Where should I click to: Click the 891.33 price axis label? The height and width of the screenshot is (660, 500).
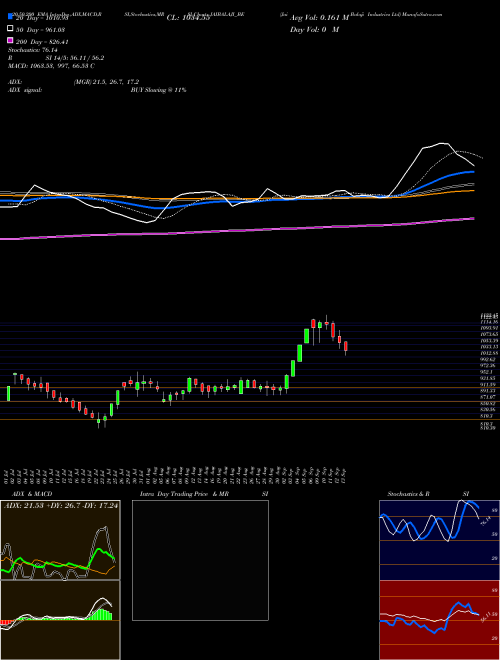click(x=489, y=391)
